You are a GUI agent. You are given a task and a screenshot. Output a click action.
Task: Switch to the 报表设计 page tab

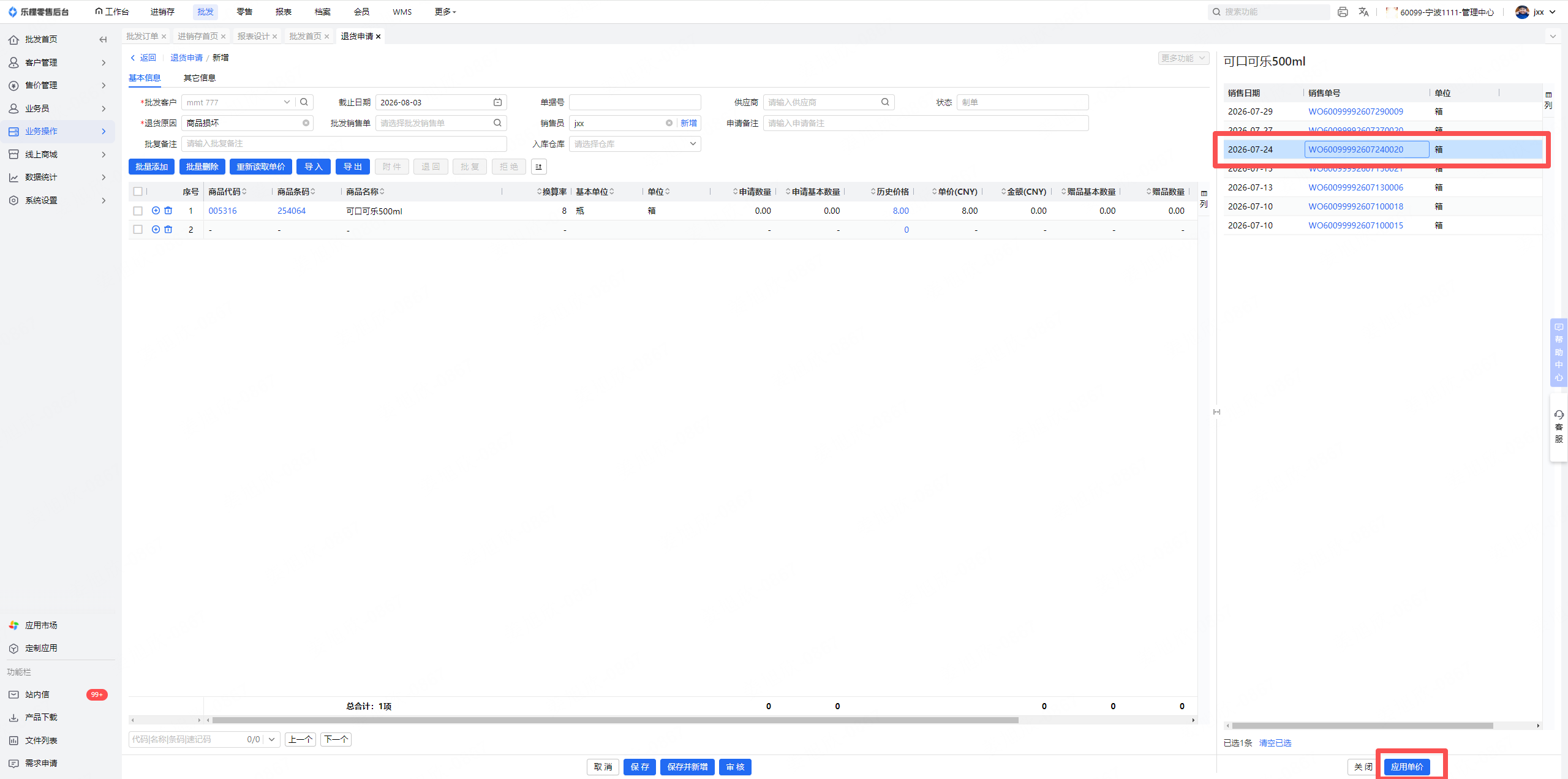pos(254,37)
